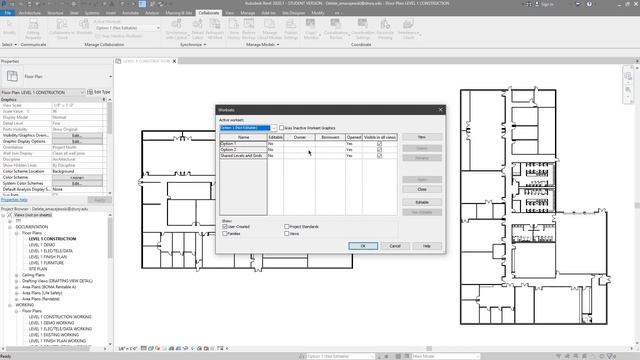Open Active Workset dropdown in ribbon

point(158,28)
